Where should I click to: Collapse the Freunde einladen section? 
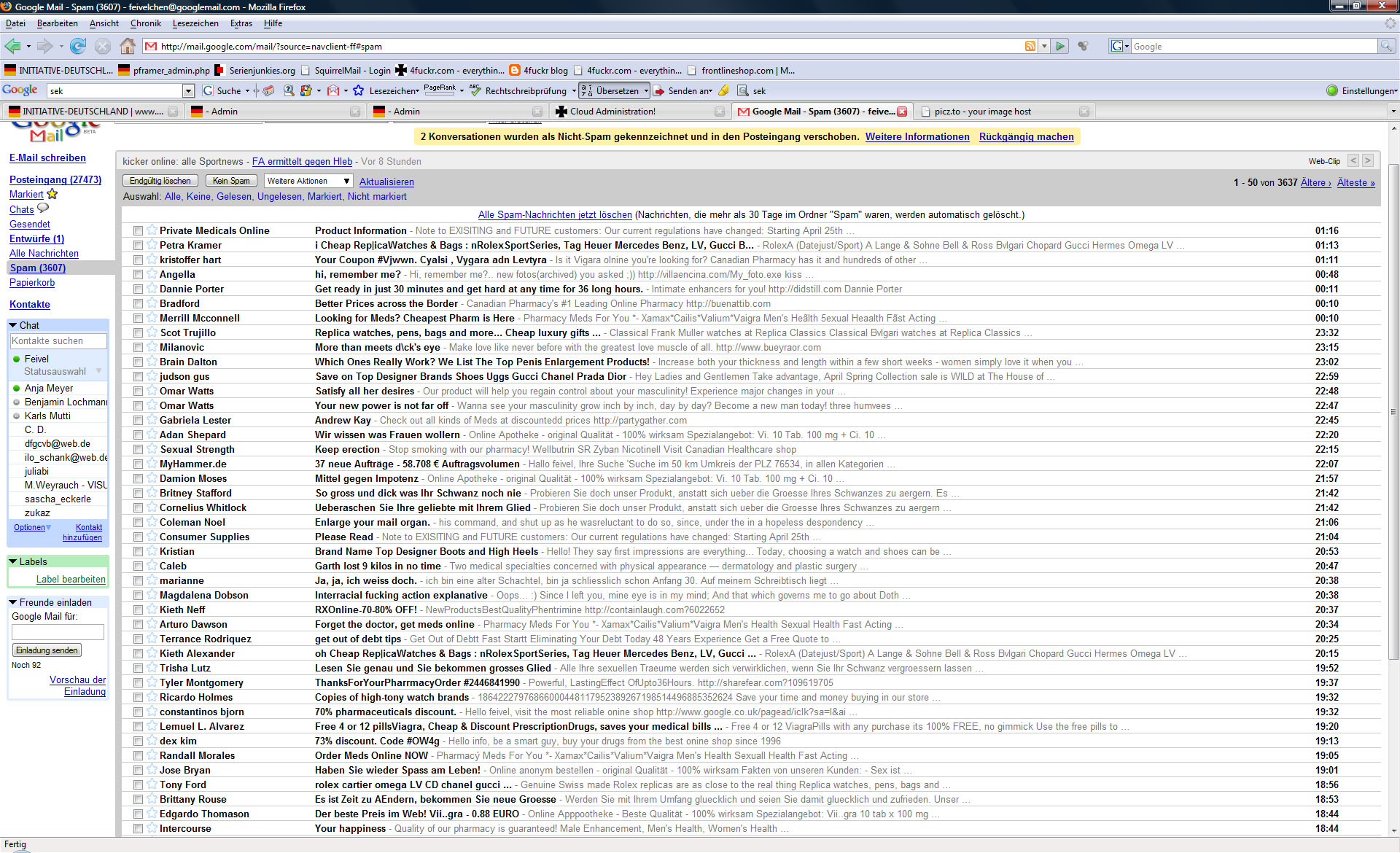click(x=13, y=602)
